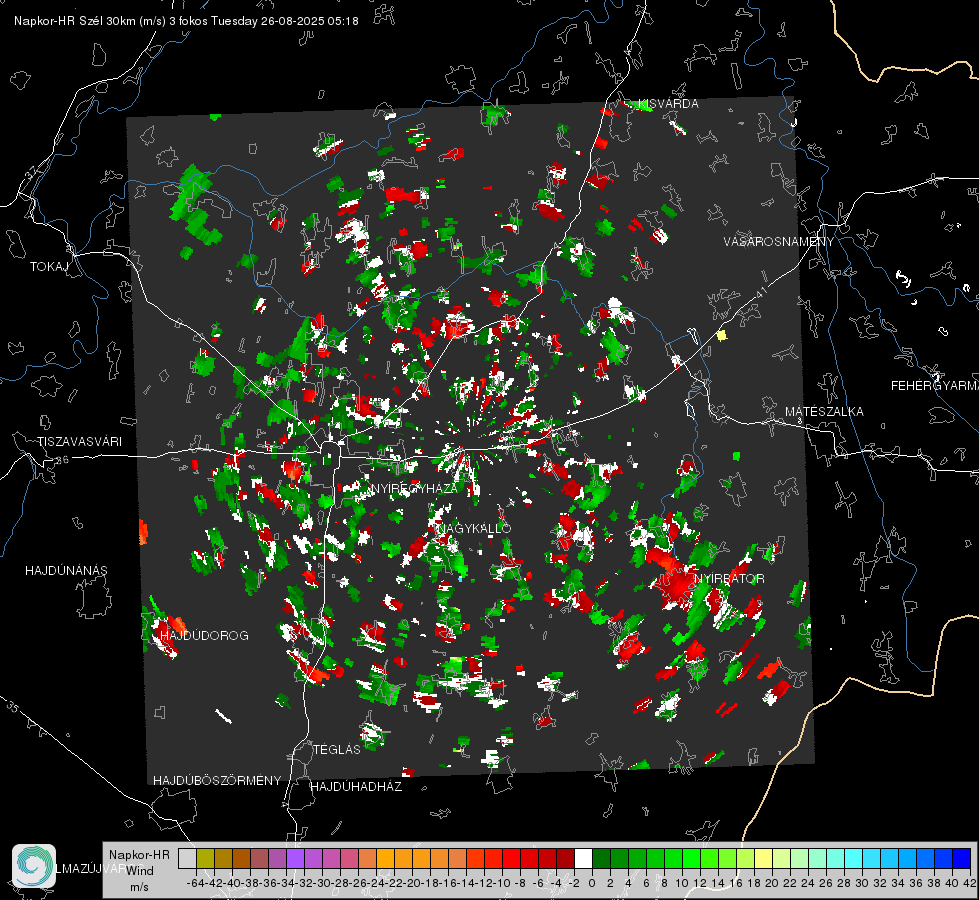The height and width of the screenshot is (900, 979).
Task: Click the FEHÉRGYARMAT label at the right edge
Action: (935, 386)
